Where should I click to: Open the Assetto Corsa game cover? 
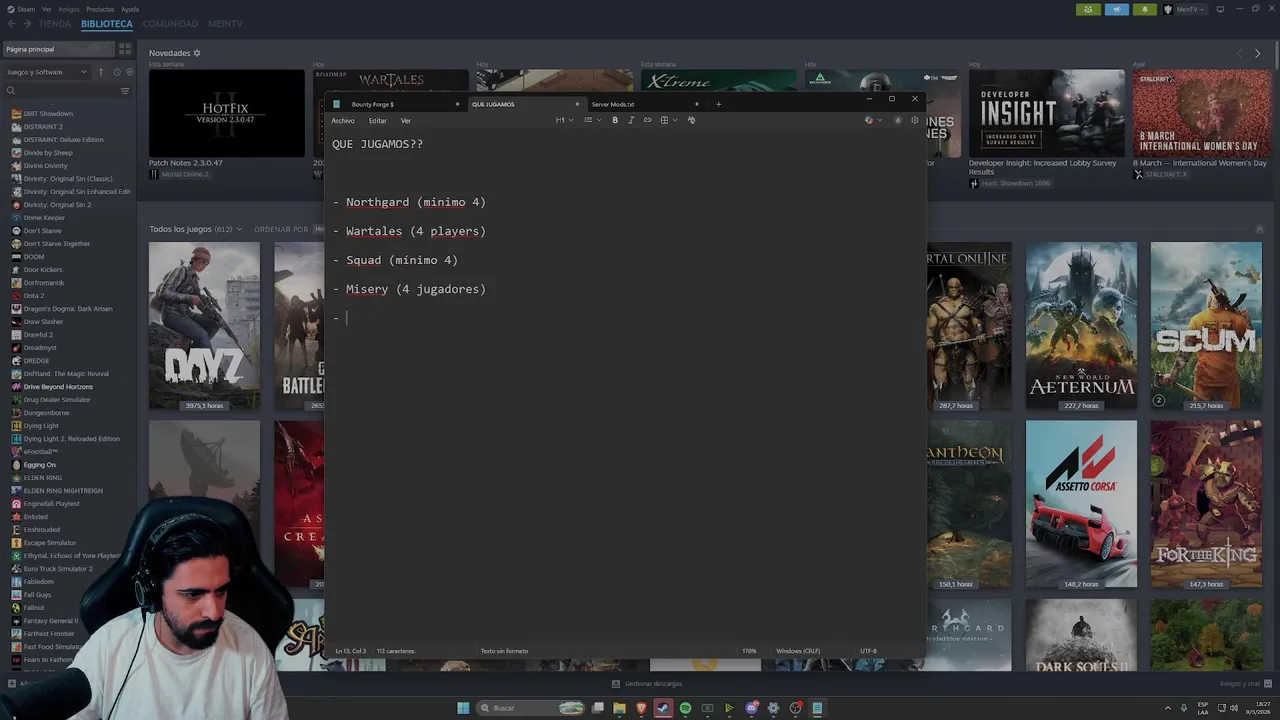tap(1081, 504)
